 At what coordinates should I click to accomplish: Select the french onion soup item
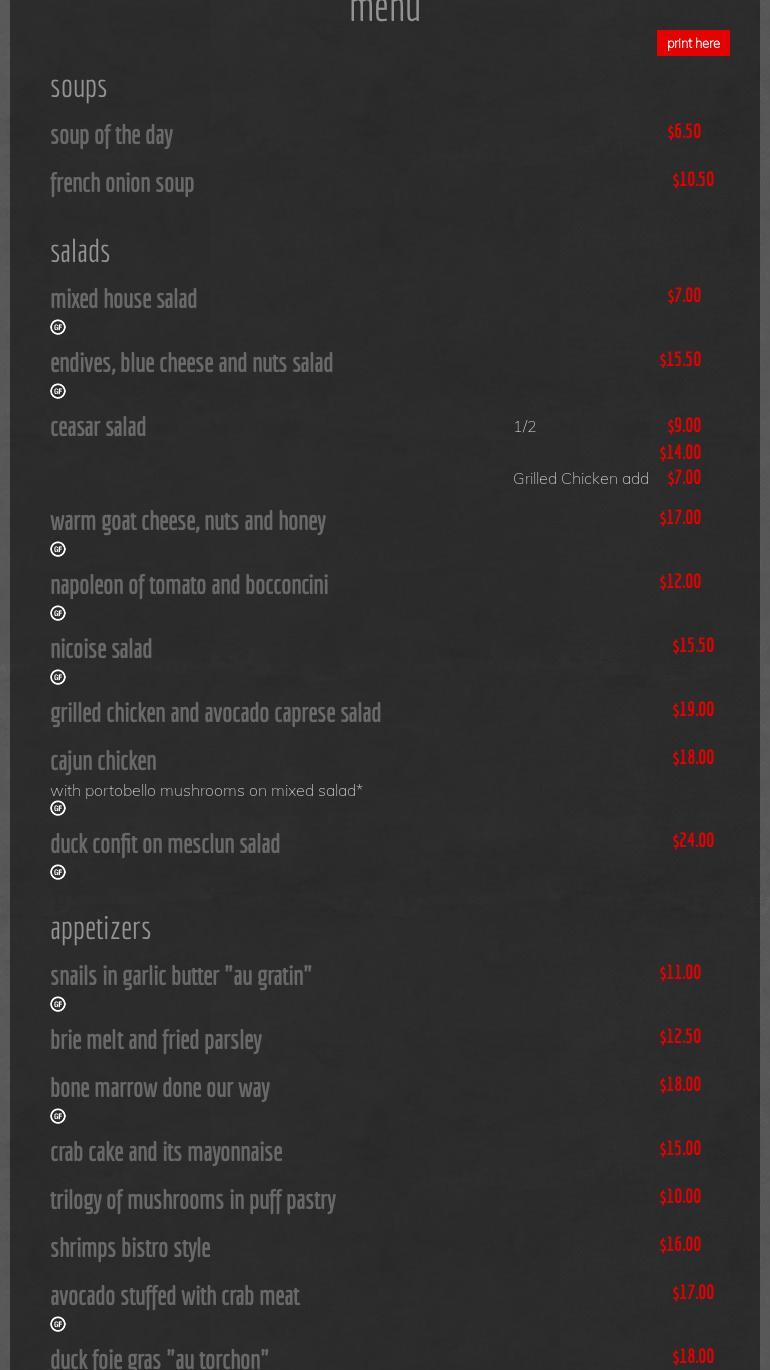122,183
